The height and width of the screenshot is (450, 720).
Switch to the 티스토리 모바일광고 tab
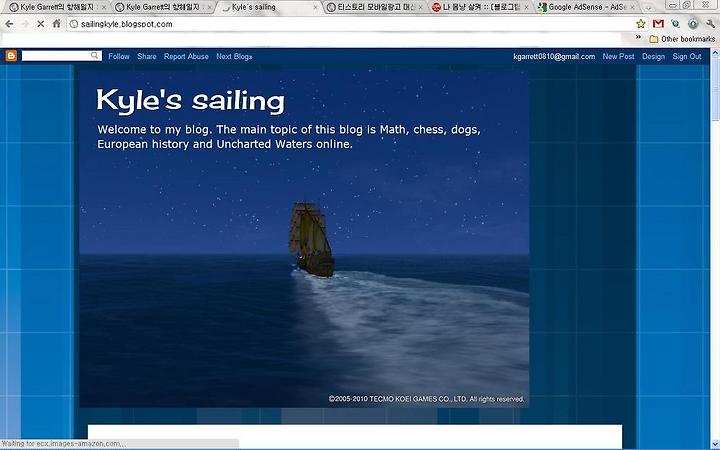374,7
